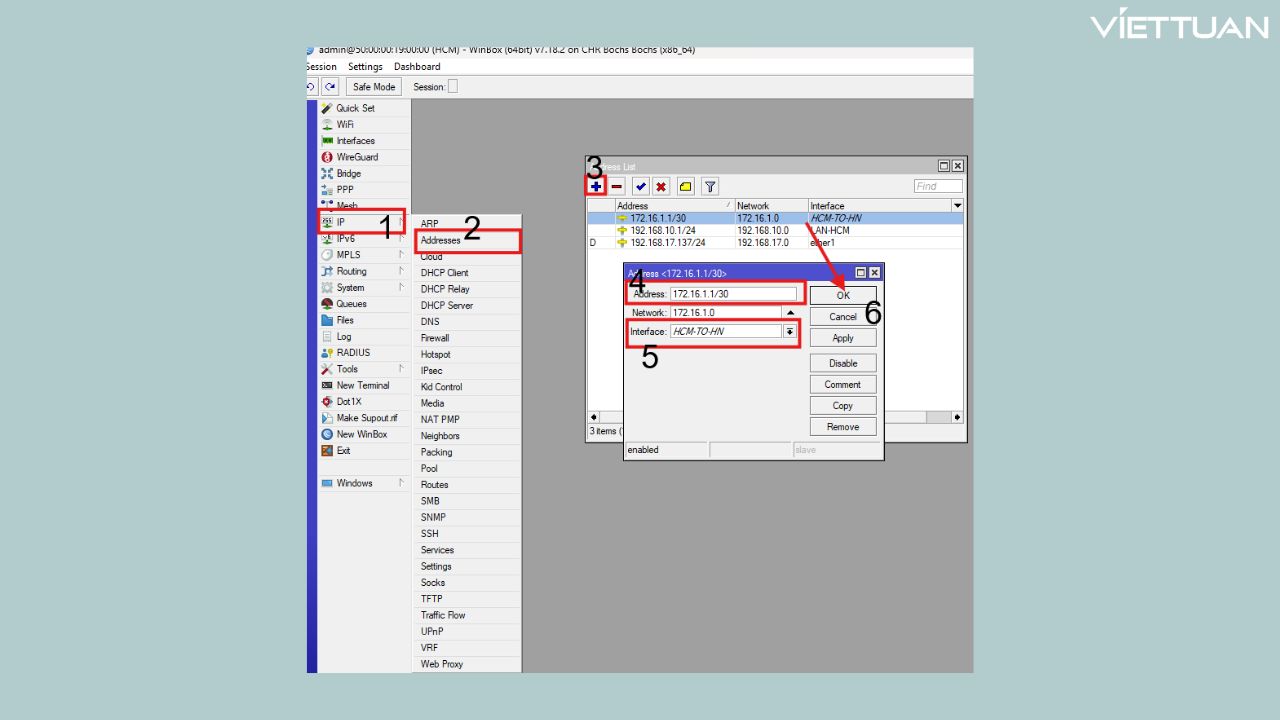The width and height of the screenshot is (1280, 720).
Task: Open the Address List column selector dropdown
Action: [957, 206]
